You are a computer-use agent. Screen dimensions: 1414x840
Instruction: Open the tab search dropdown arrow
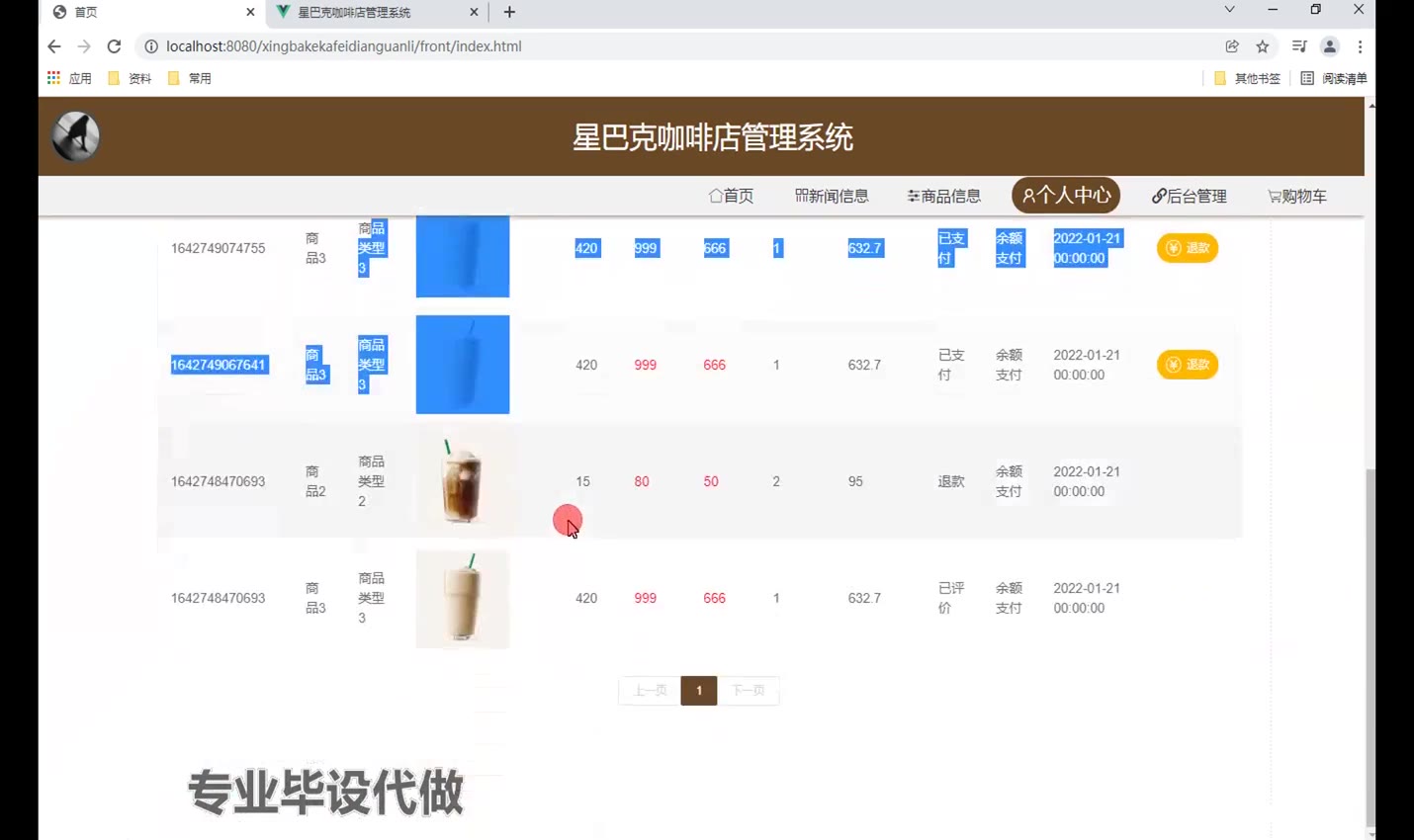[1229, 10]
